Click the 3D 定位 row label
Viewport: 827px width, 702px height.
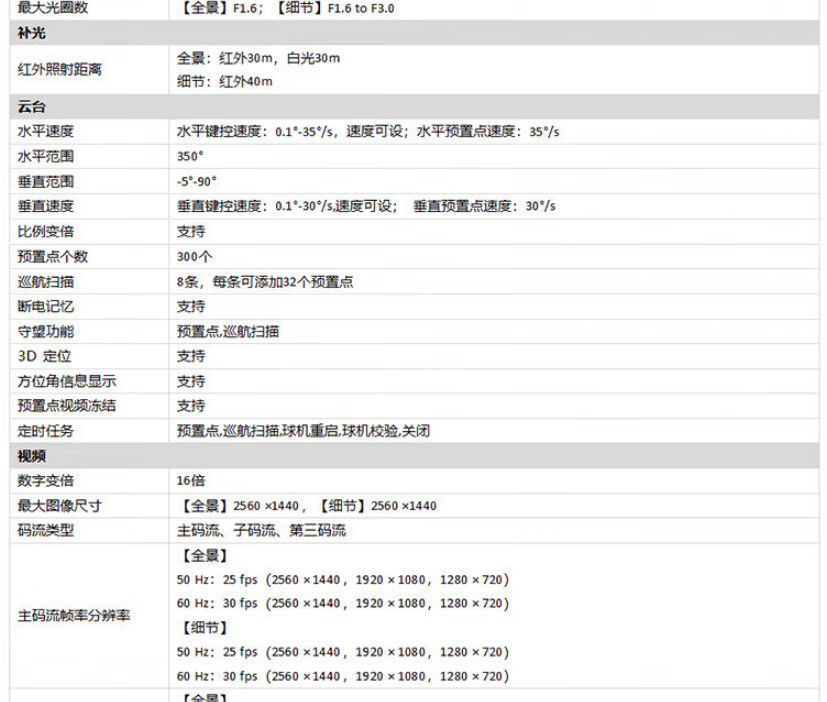point(44,356)
